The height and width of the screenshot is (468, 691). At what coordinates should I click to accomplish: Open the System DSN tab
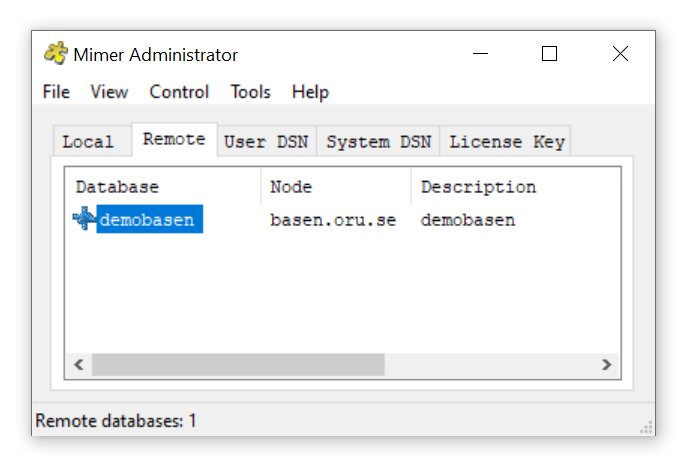tap(378, 141)
